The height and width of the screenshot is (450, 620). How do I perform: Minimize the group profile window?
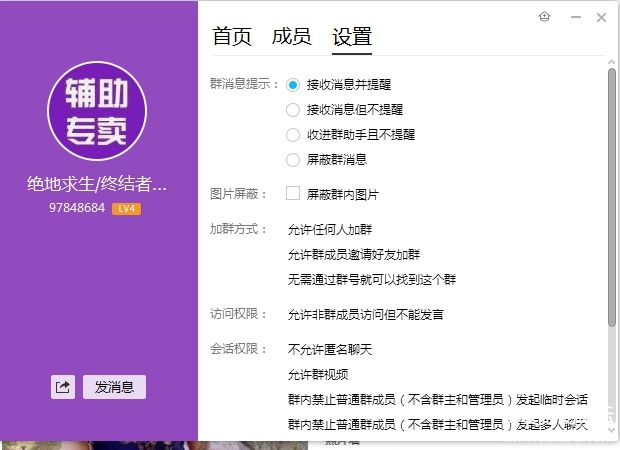574,18
